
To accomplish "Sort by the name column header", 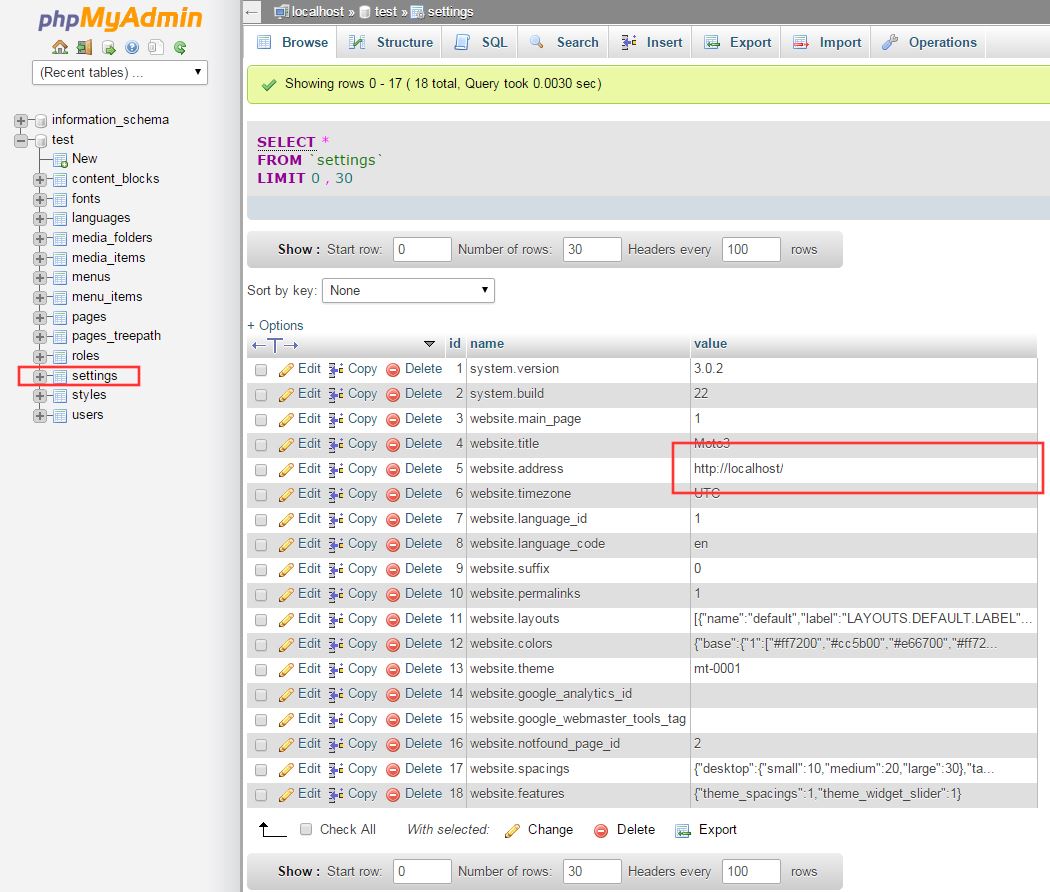I will point(487,344).
